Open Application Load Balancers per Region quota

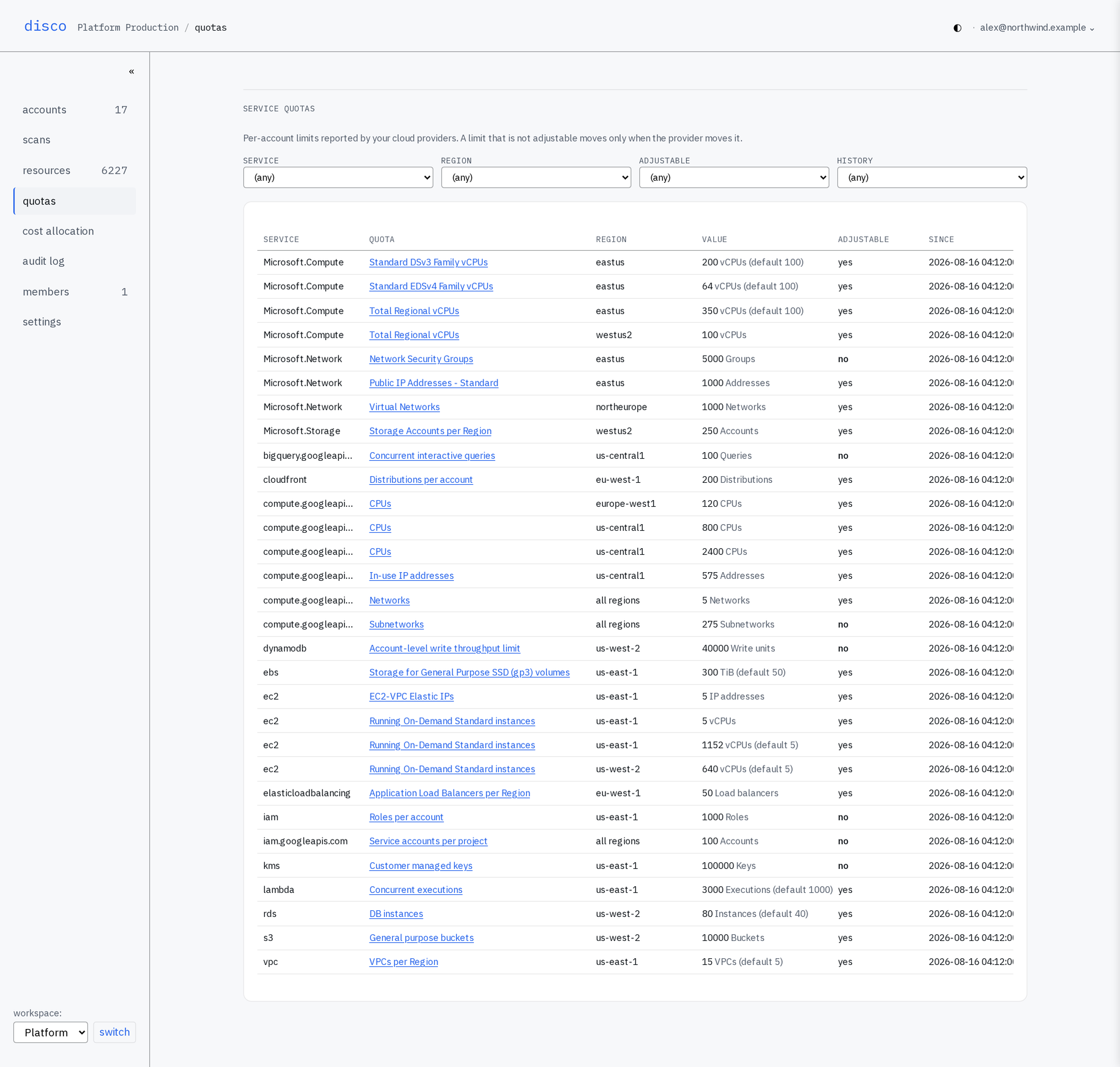[x=450, y=794]
